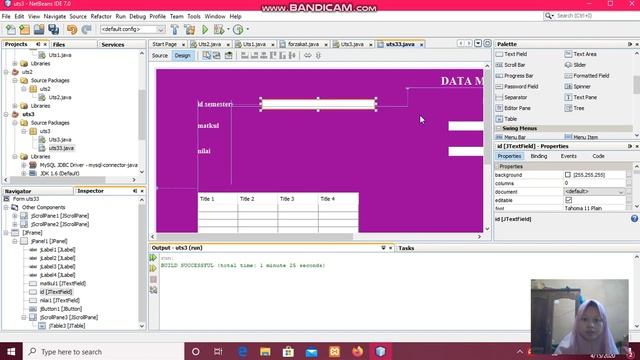Collapse the uts2 project node
Viewport: 640px width, 360px height.
coord(6,72)
